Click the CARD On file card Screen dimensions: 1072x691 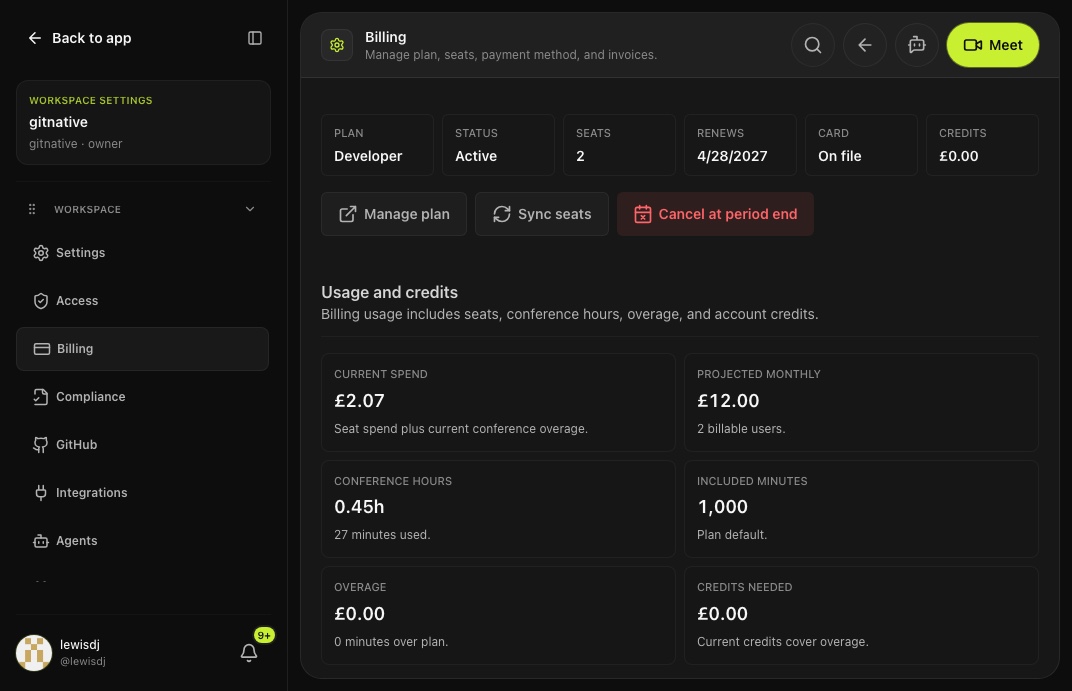(x=861, y=145)
